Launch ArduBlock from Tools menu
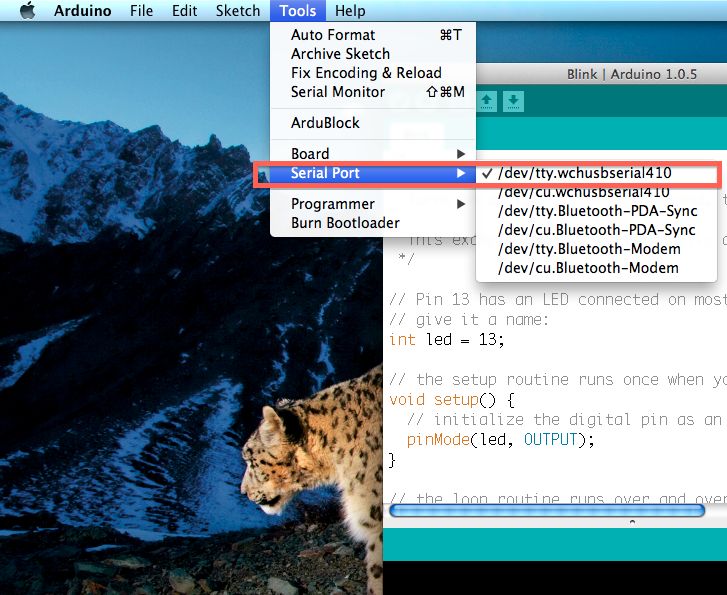727x595 pixels. (x=373, y=123)
